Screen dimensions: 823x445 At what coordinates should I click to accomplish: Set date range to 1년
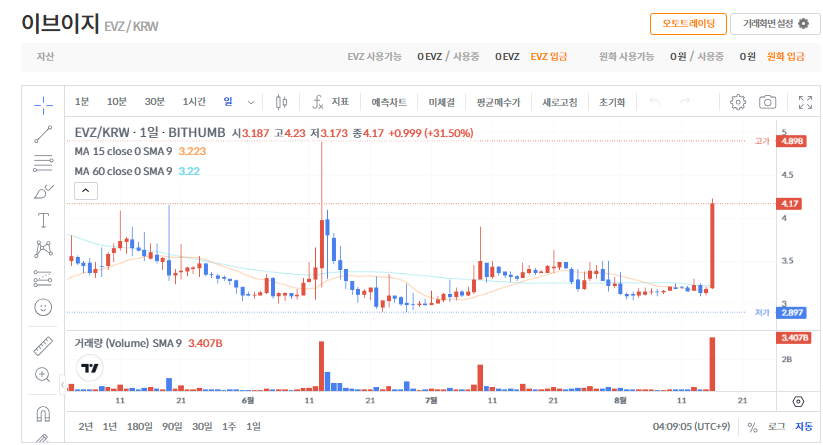[110, 427]
